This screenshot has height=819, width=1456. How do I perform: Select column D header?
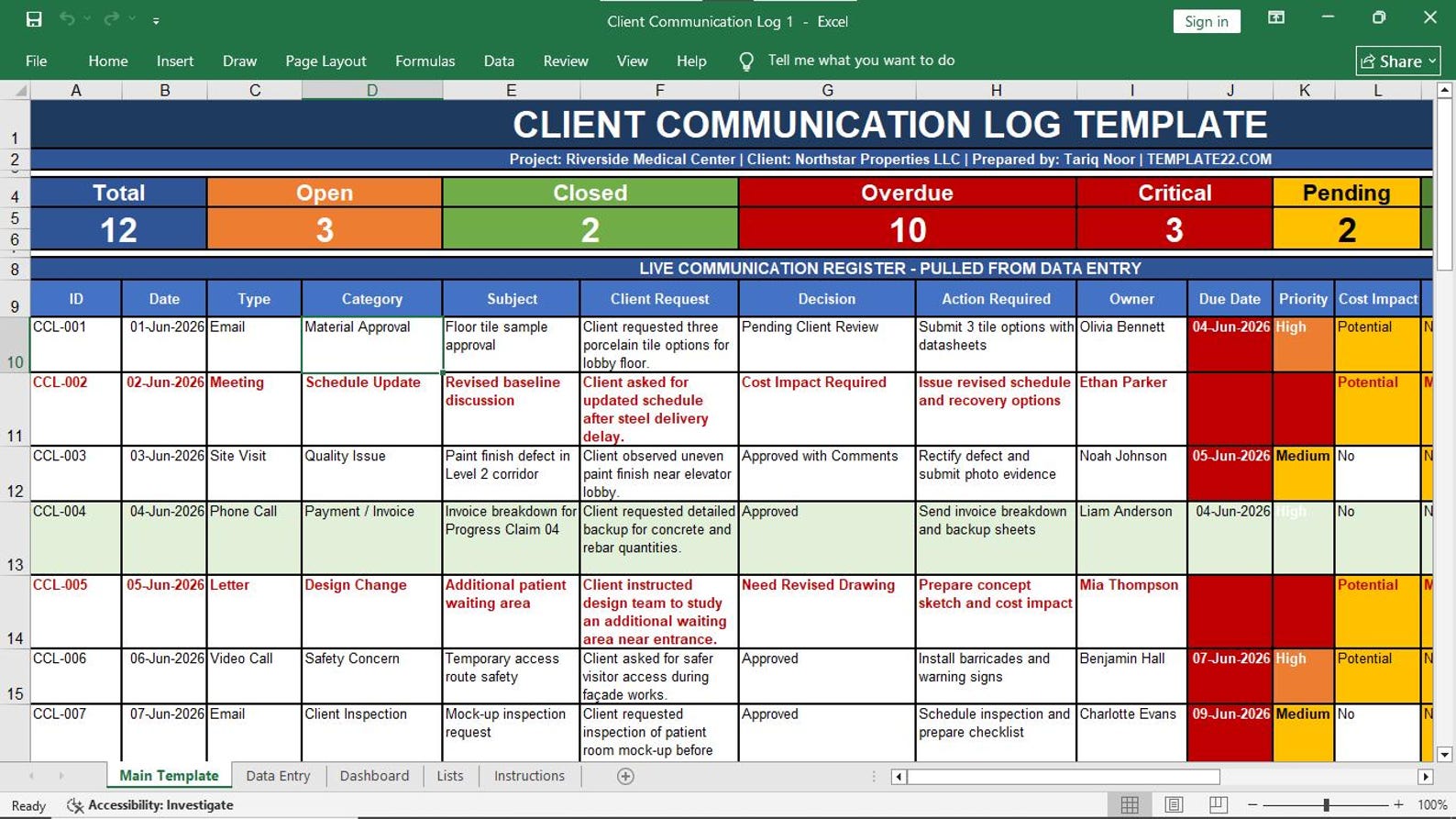(x=372, y=90)
